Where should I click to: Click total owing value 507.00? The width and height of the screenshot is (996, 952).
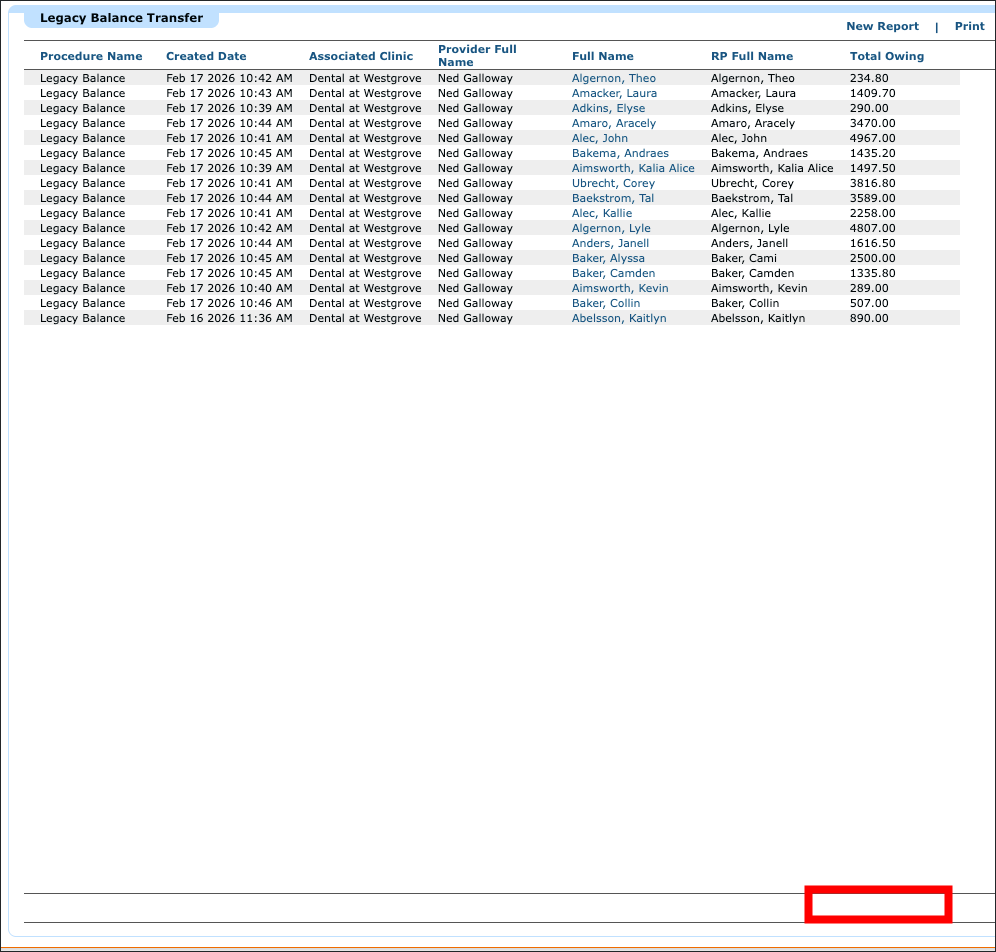point(869,303)
